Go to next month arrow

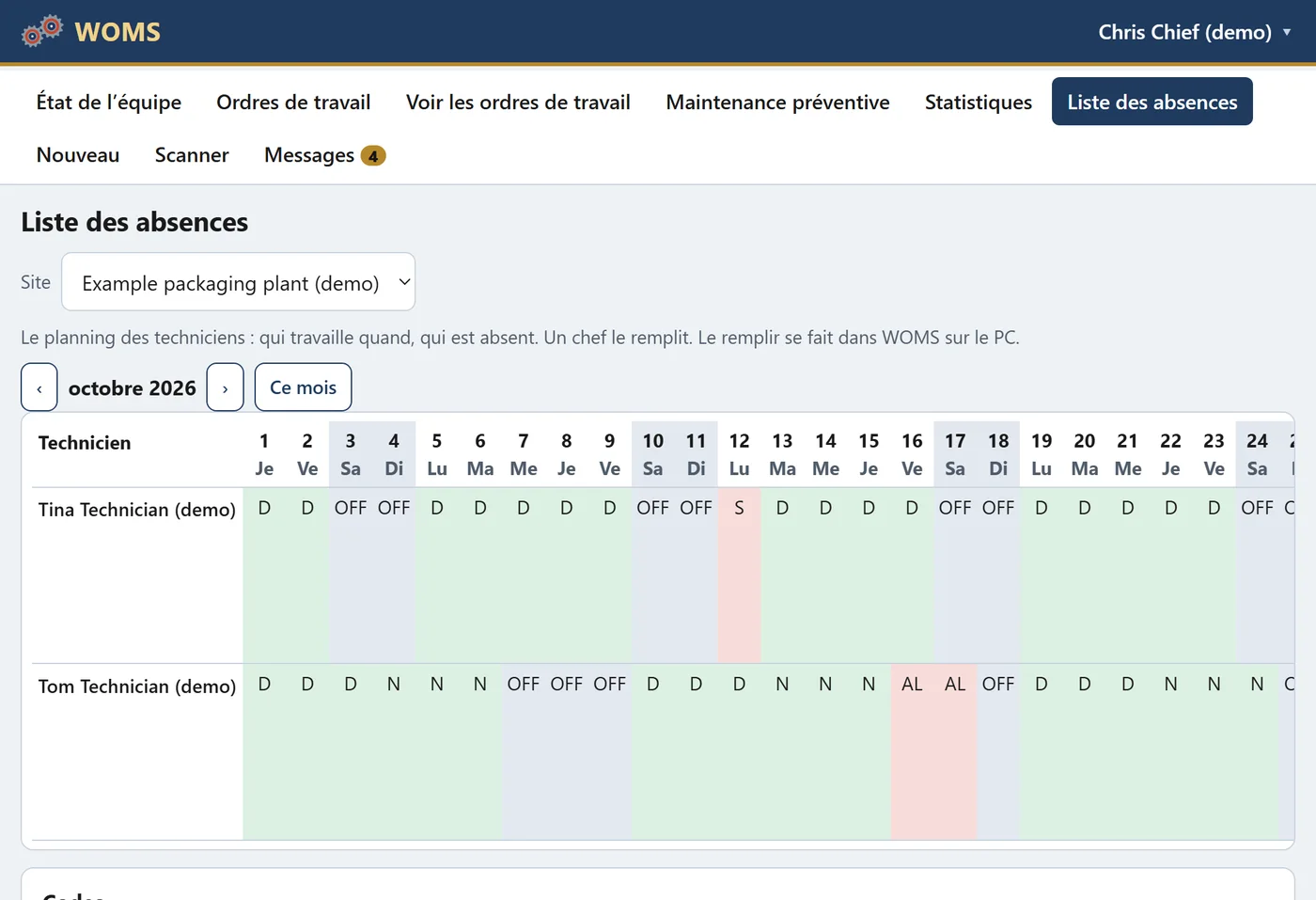[x=226, y=387]
